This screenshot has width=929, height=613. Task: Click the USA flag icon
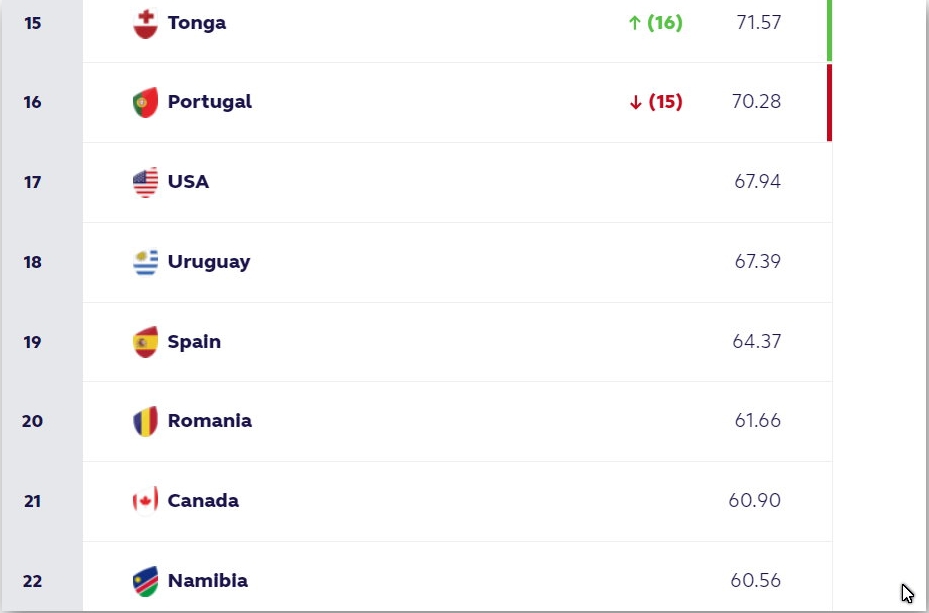[146, 182]
